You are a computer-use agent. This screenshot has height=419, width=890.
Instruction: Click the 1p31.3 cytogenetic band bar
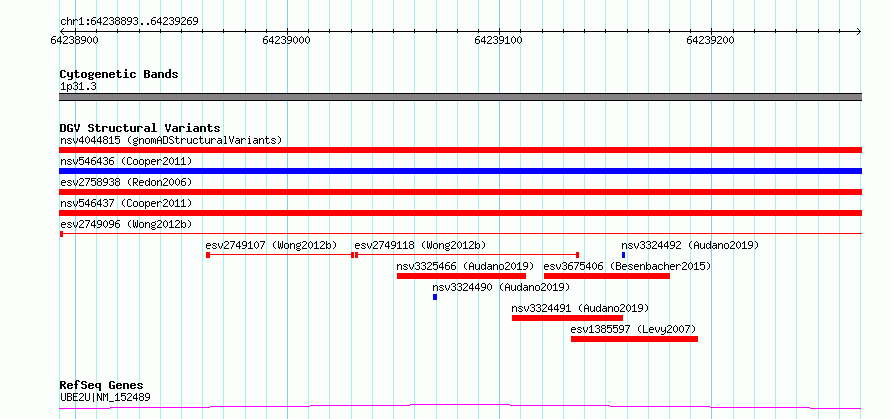point(460,97)
